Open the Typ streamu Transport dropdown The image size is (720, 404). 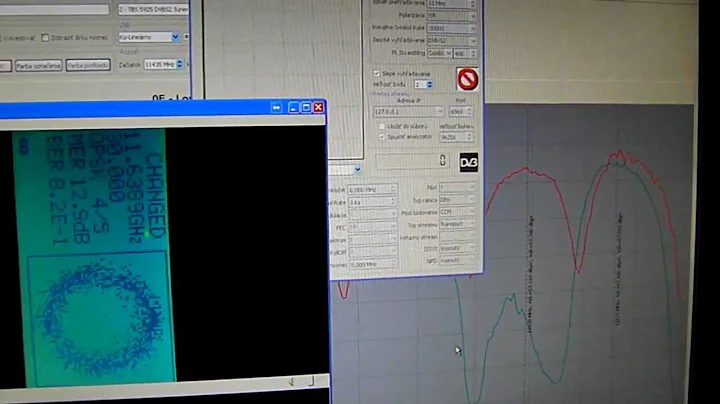[457, 224]
